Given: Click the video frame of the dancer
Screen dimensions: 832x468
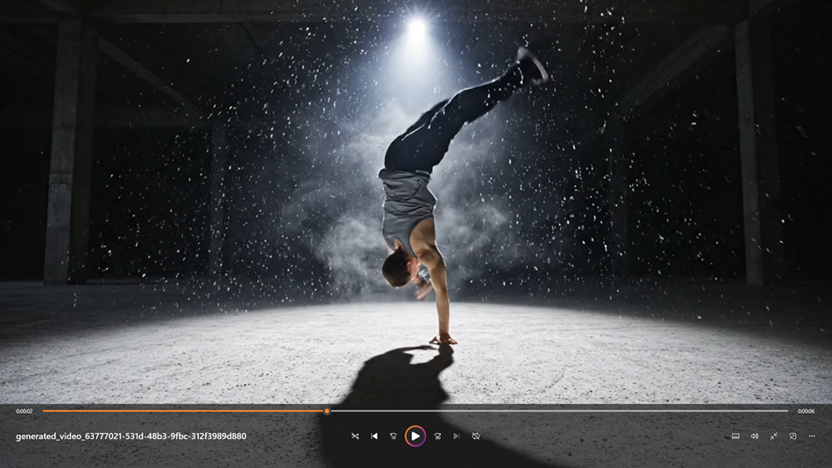Looking at the screenshot, I should pos(416,202).
